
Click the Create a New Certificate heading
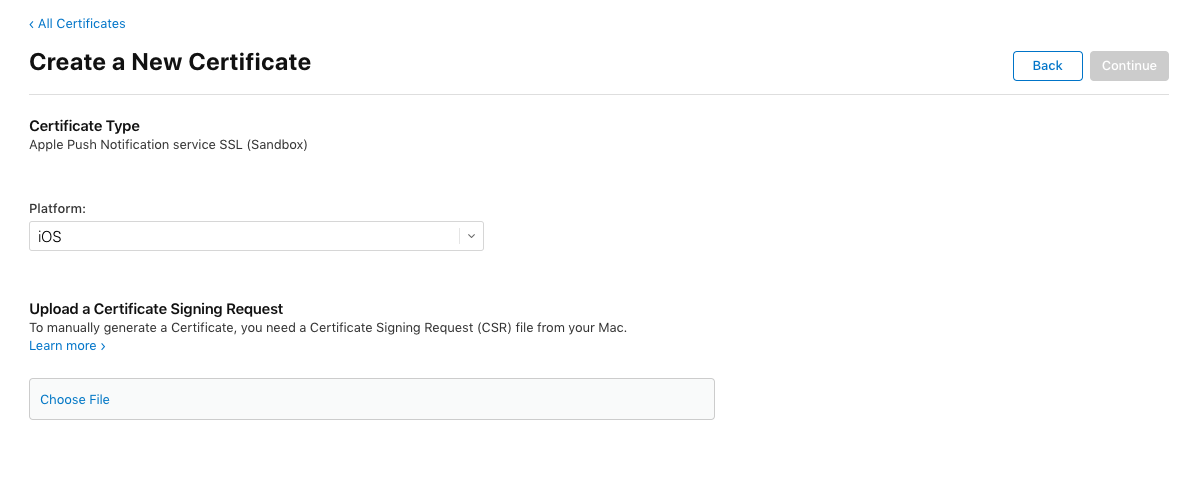pos(170,62)
